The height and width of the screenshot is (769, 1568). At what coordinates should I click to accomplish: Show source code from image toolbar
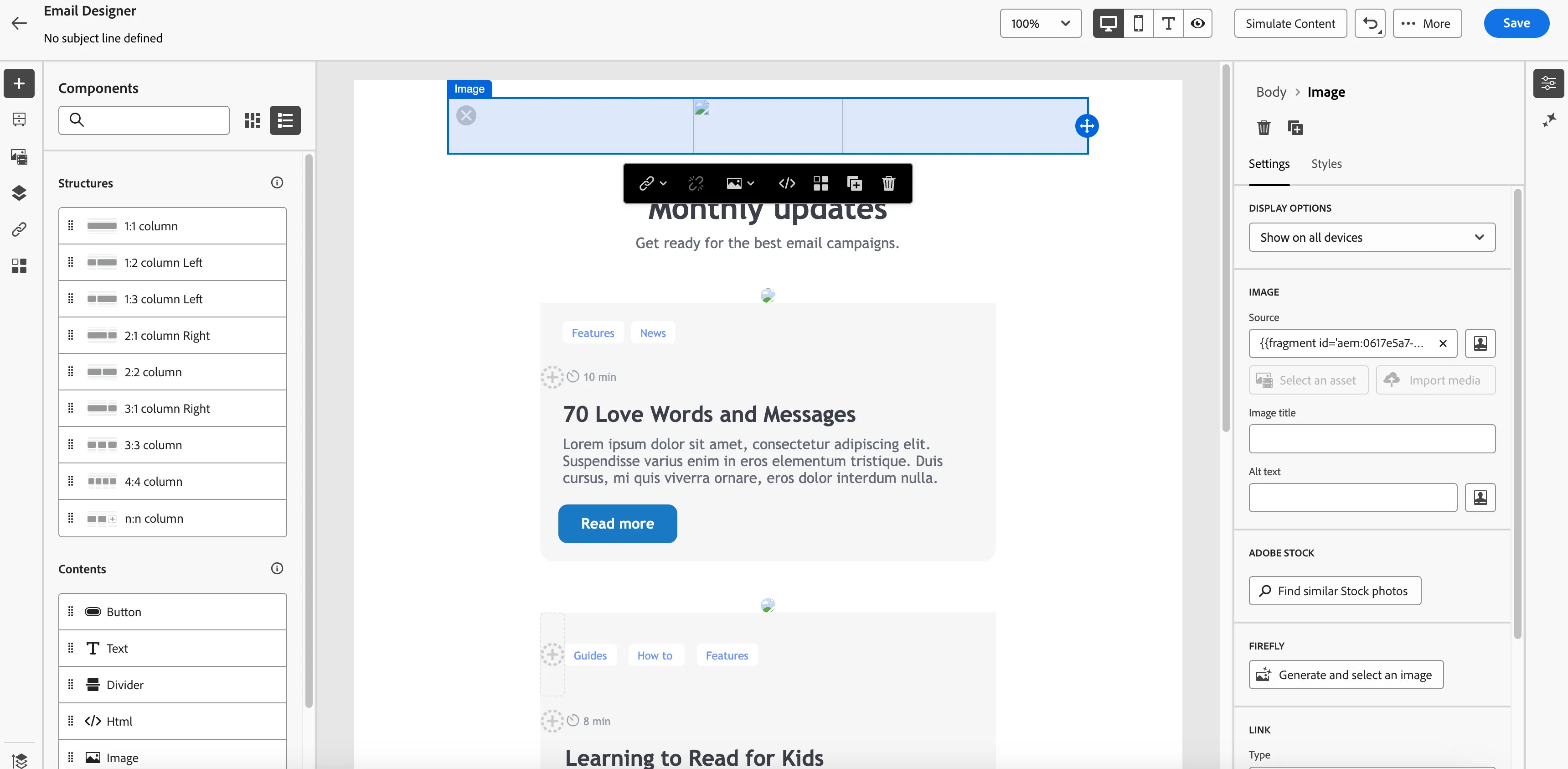click(786, 183)
